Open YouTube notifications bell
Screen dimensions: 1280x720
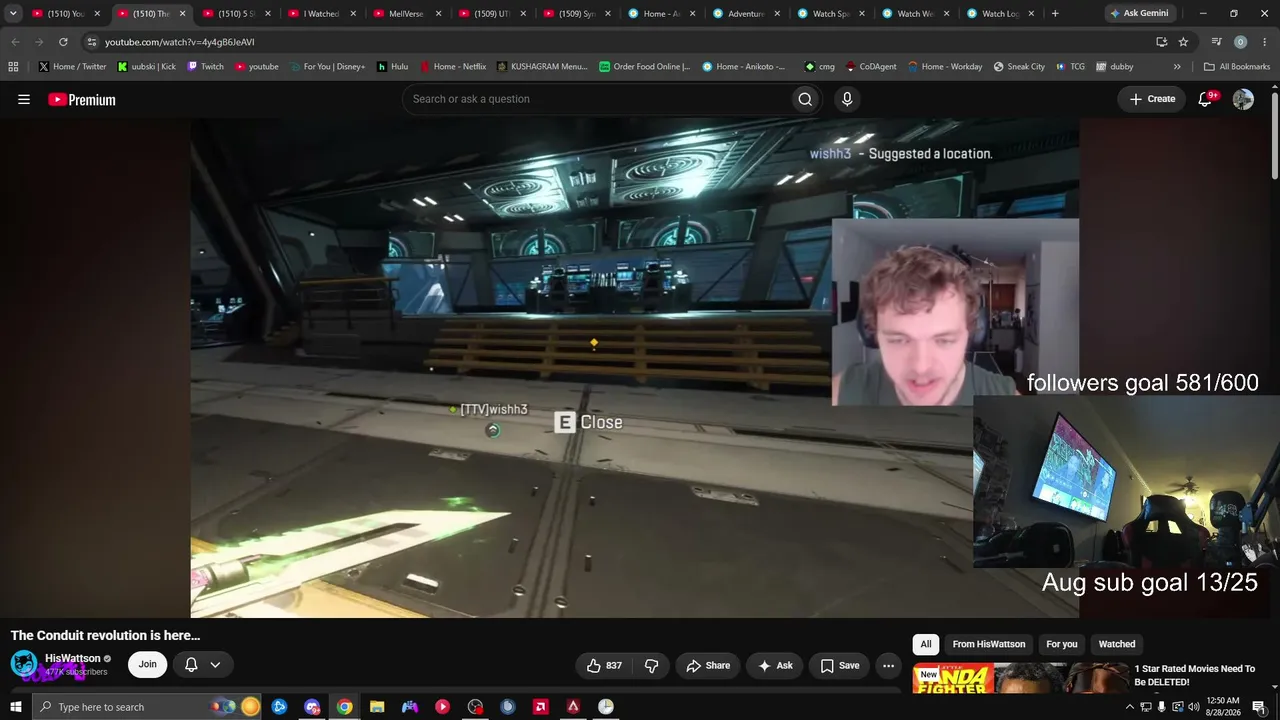[1206, 99]
